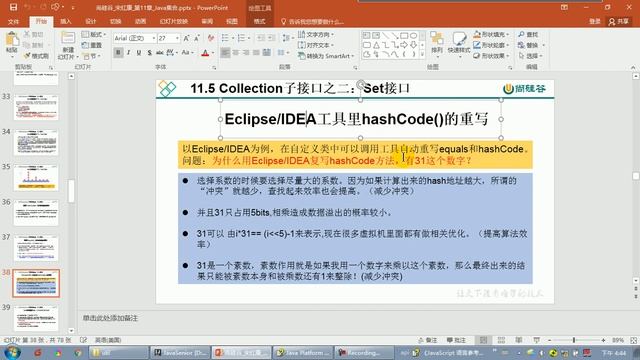Select slide 36 thumbnail
Image resolution: width=640 pixels, height=360 pixels.
[36, 212]
